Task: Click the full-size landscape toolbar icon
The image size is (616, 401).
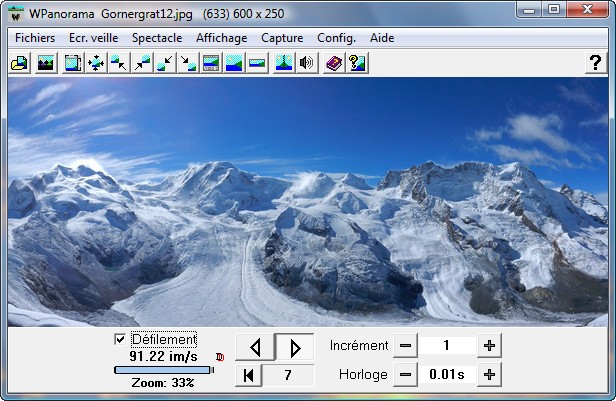Action: click(x=234, y=63)
